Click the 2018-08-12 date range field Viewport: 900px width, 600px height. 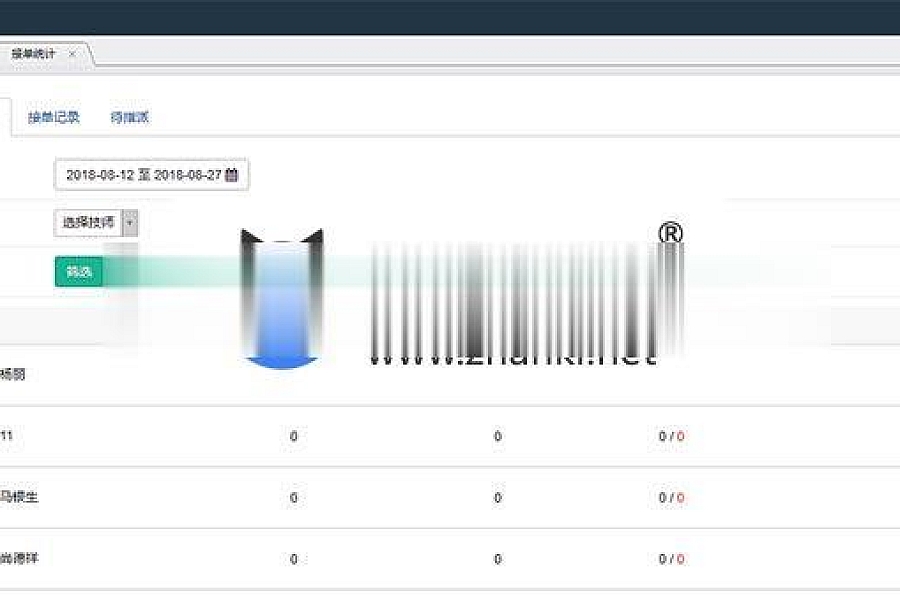click(142, 175)
